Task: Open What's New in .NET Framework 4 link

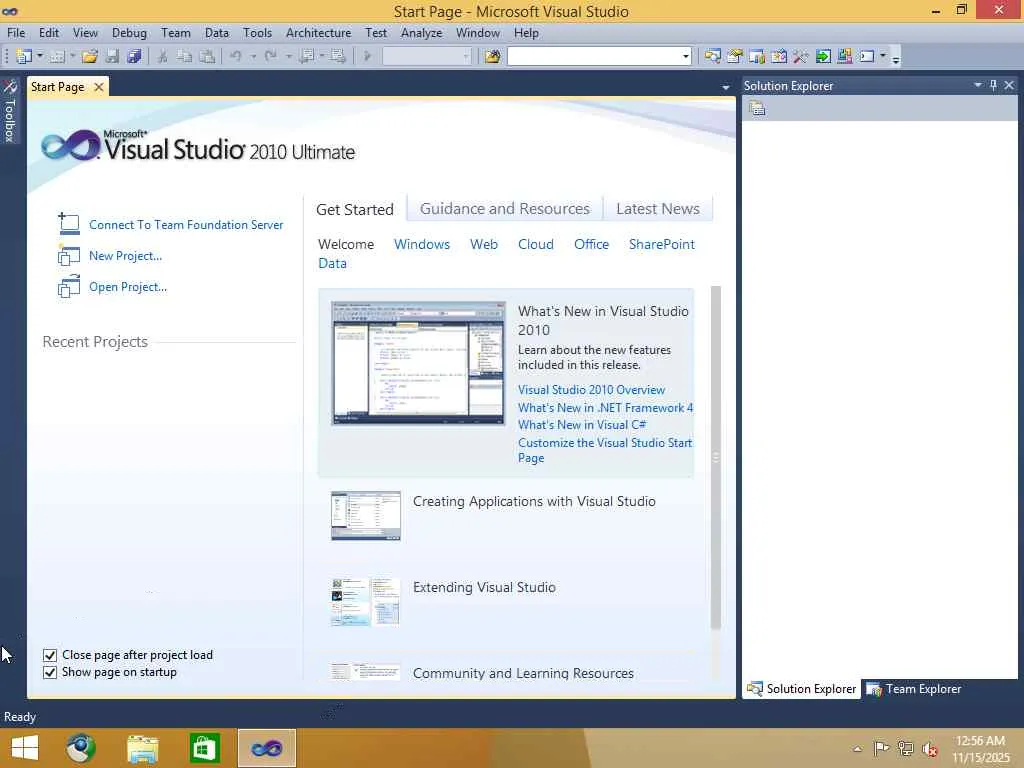Action: [x=605, y=408]
